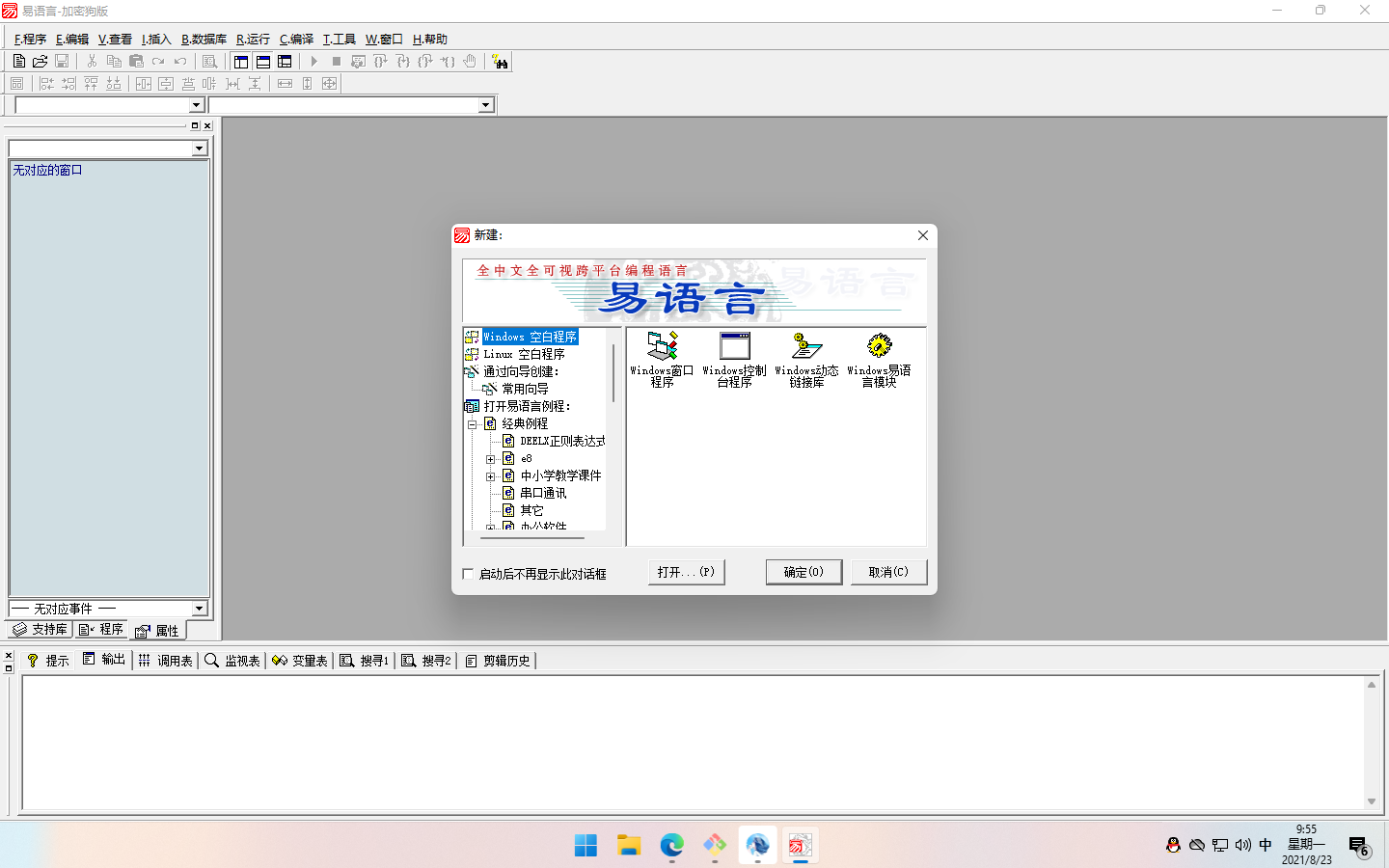Image resolution: width=1389 pixels, height=868 pixels.
Task: Select Linux 空白程序 in the tree
Action: point(524,355)
